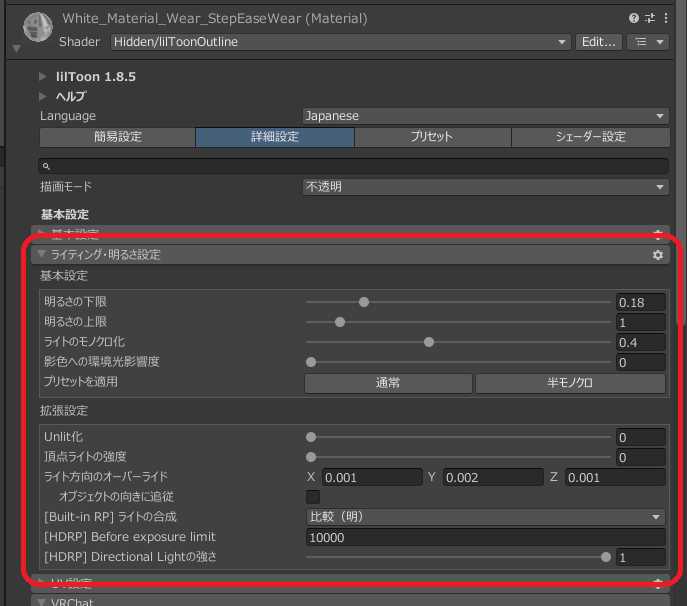Click the property search field
Viewport: 687px width, 606px height.
coord(354,166)
